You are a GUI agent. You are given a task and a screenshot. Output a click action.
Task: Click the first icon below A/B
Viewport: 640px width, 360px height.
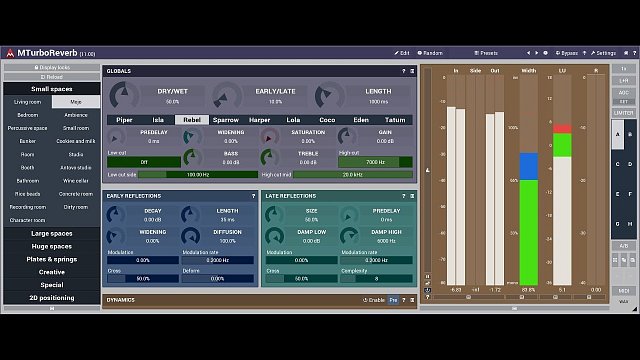[615, 260]
